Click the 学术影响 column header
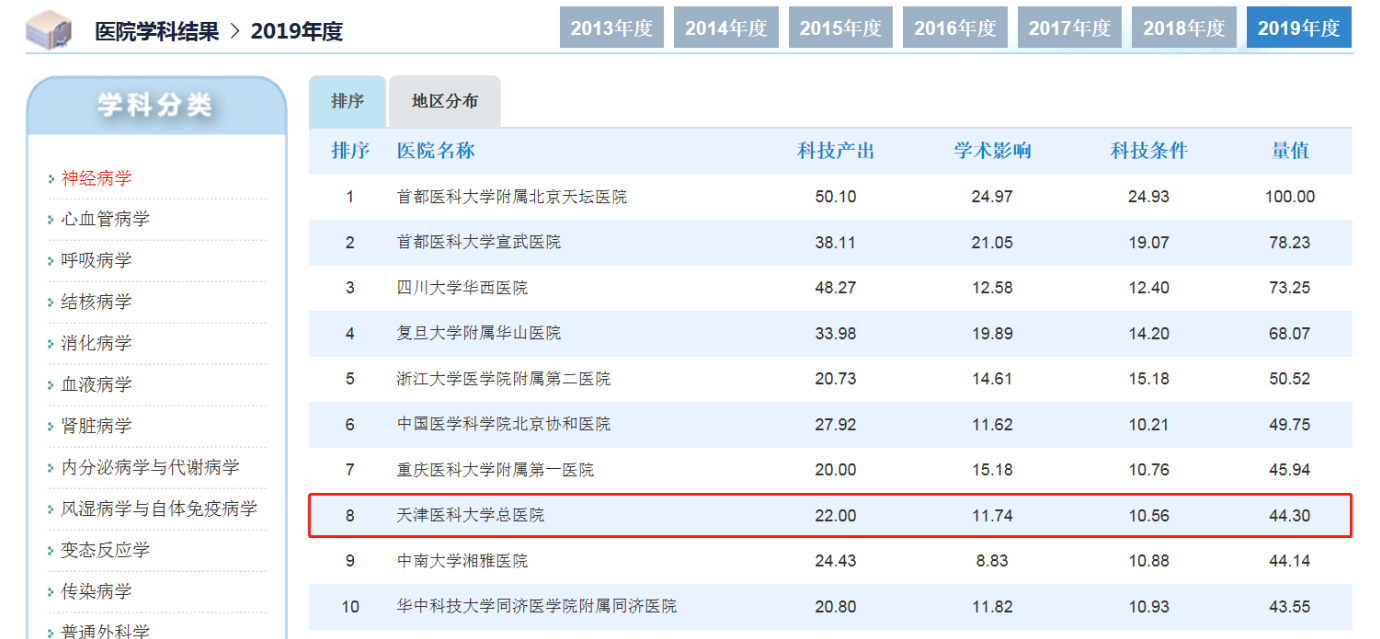The height and width of the screenshot is (639, 1380). click(992, 151)
